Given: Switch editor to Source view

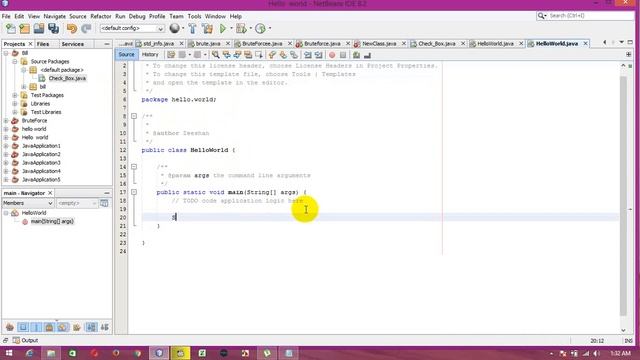Looking at the screenshot, I should [x=126, y=54].
